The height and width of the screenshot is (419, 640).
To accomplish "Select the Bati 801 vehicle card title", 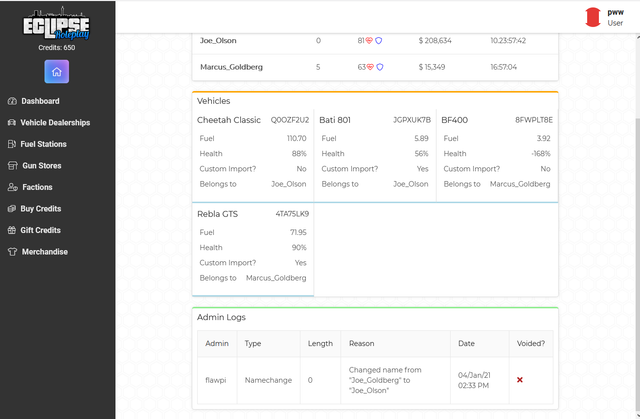I will [335, 120].
